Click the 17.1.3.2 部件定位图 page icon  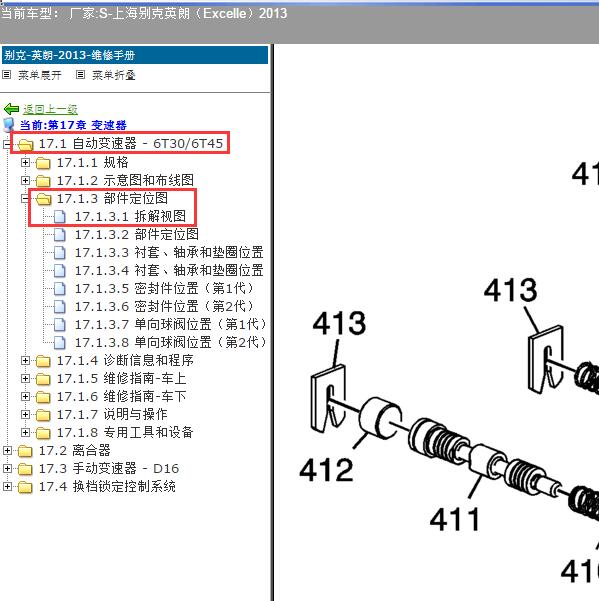tap(59, 235)
